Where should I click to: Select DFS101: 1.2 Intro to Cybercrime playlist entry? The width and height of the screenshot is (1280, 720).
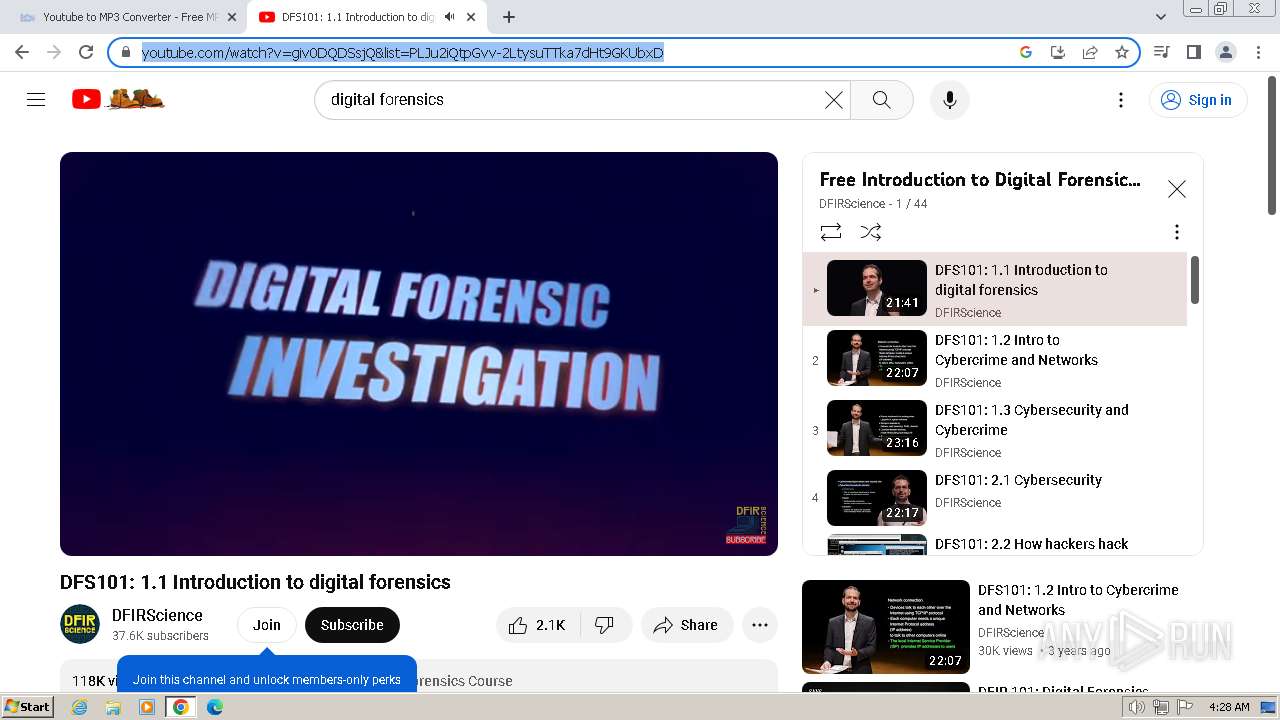[995, 359]
